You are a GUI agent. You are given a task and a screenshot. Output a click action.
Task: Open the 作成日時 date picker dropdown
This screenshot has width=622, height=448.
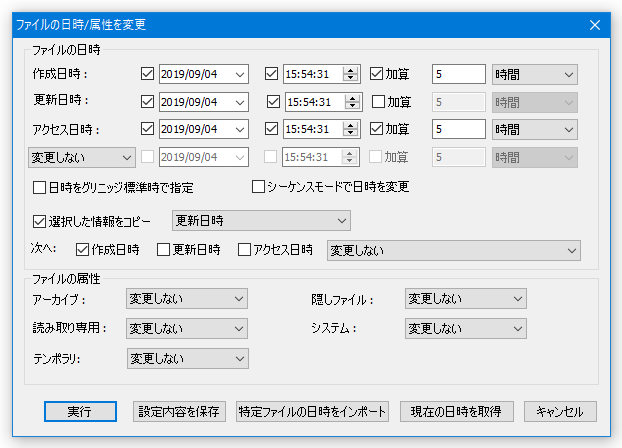click(240, 74)
